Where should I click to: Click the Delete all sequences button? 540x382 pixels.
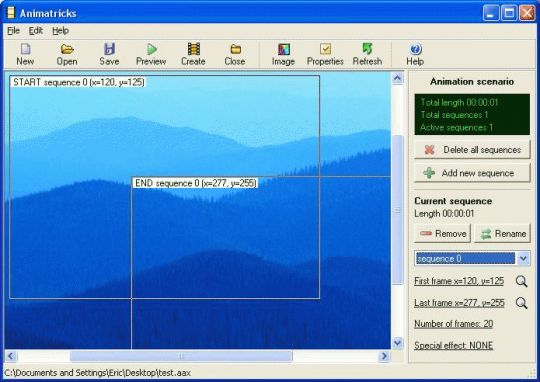(472, 150)
